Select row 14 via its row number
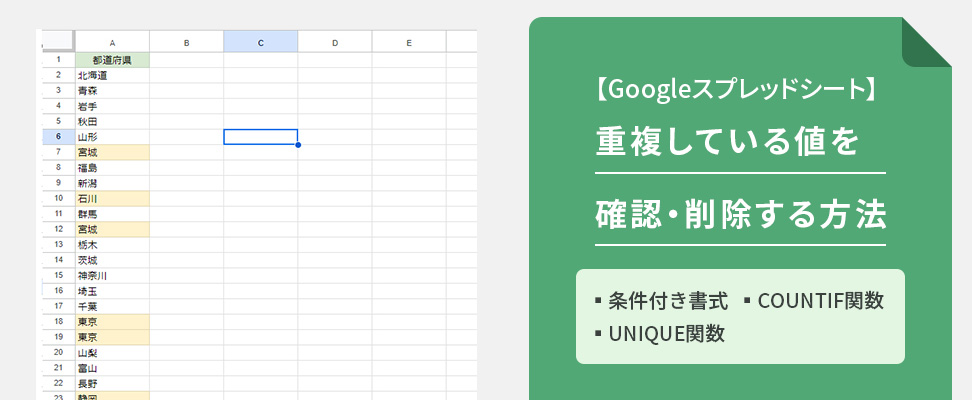This screenshot has width=972, height=400. (x=58, y=260)
